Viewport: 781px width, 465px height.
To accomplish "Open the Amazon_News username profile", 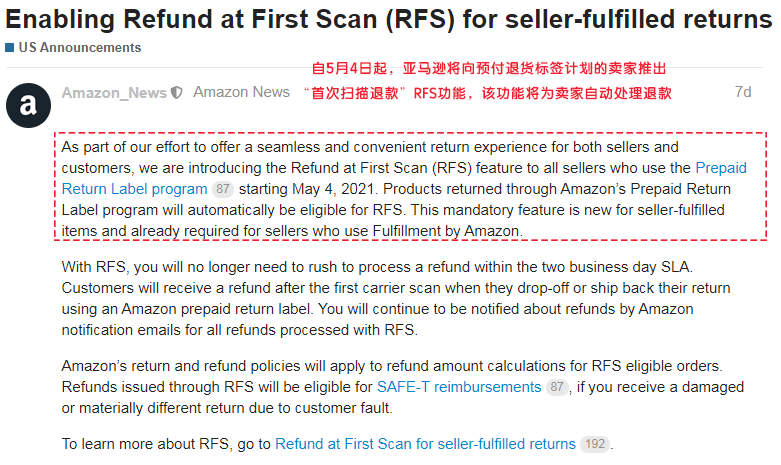I will [x=114, y=93].
